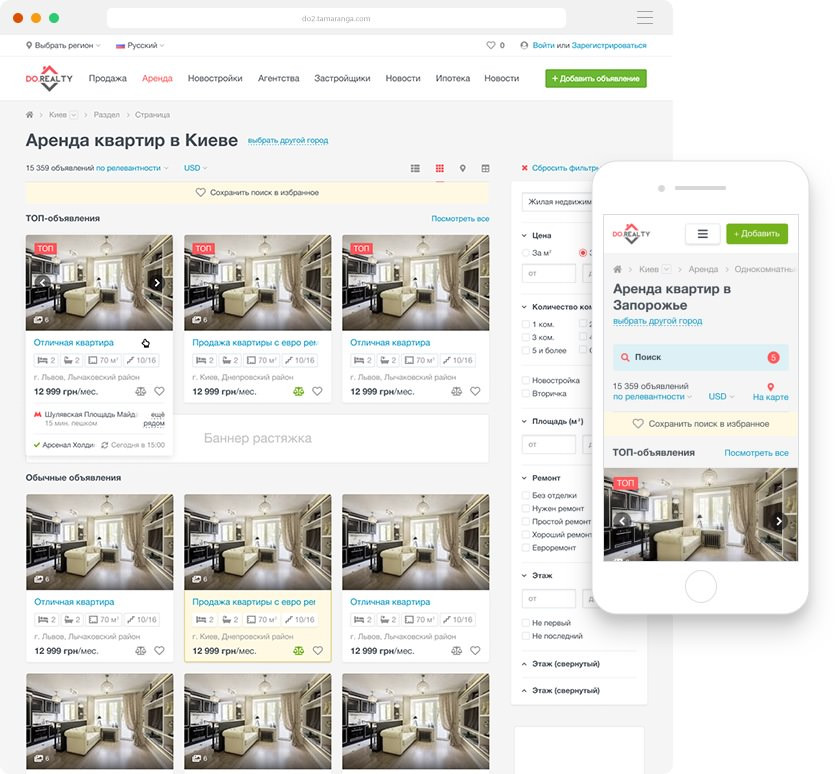Click compare scales on third regular listing
The height and width of the screenshot is (774, 835).
pyautogui.click(x=456, y=650)
